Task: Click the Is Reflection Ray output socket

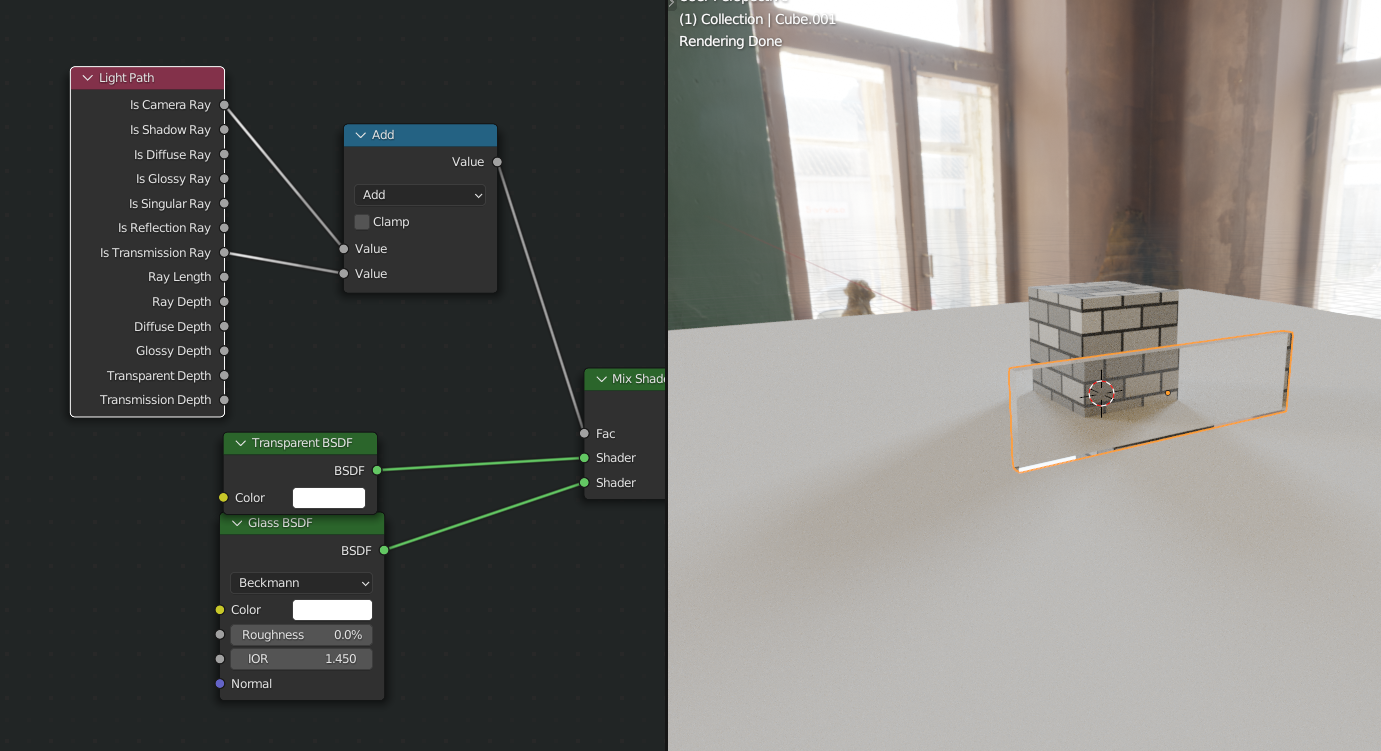Action: pos(224,228)
